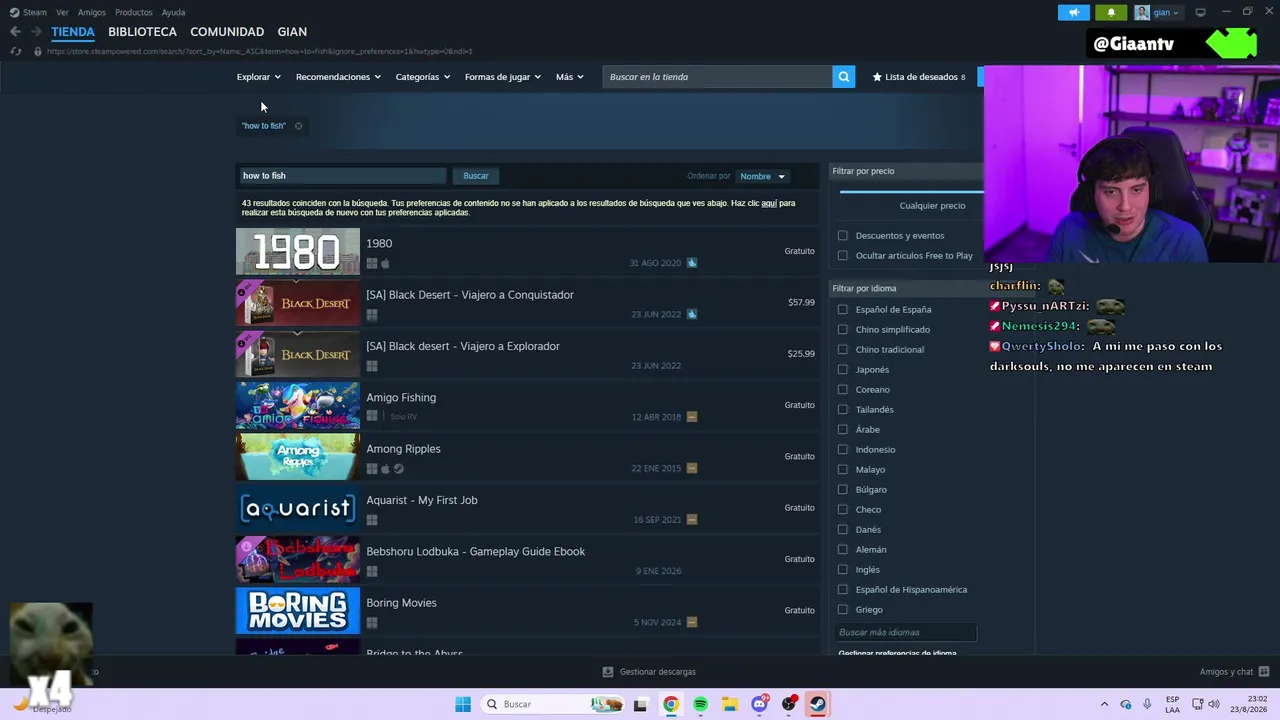Open File Explorer from the taskbar
This screenshot has width=1280, height=720.
point(730,704)
